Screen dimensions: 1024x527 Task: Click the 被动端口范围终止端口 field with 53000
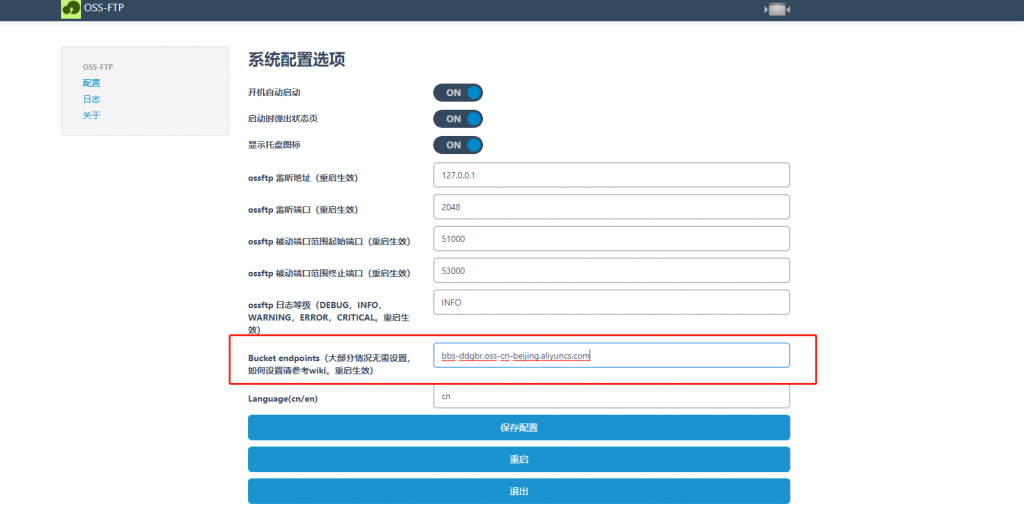point(611,270)
